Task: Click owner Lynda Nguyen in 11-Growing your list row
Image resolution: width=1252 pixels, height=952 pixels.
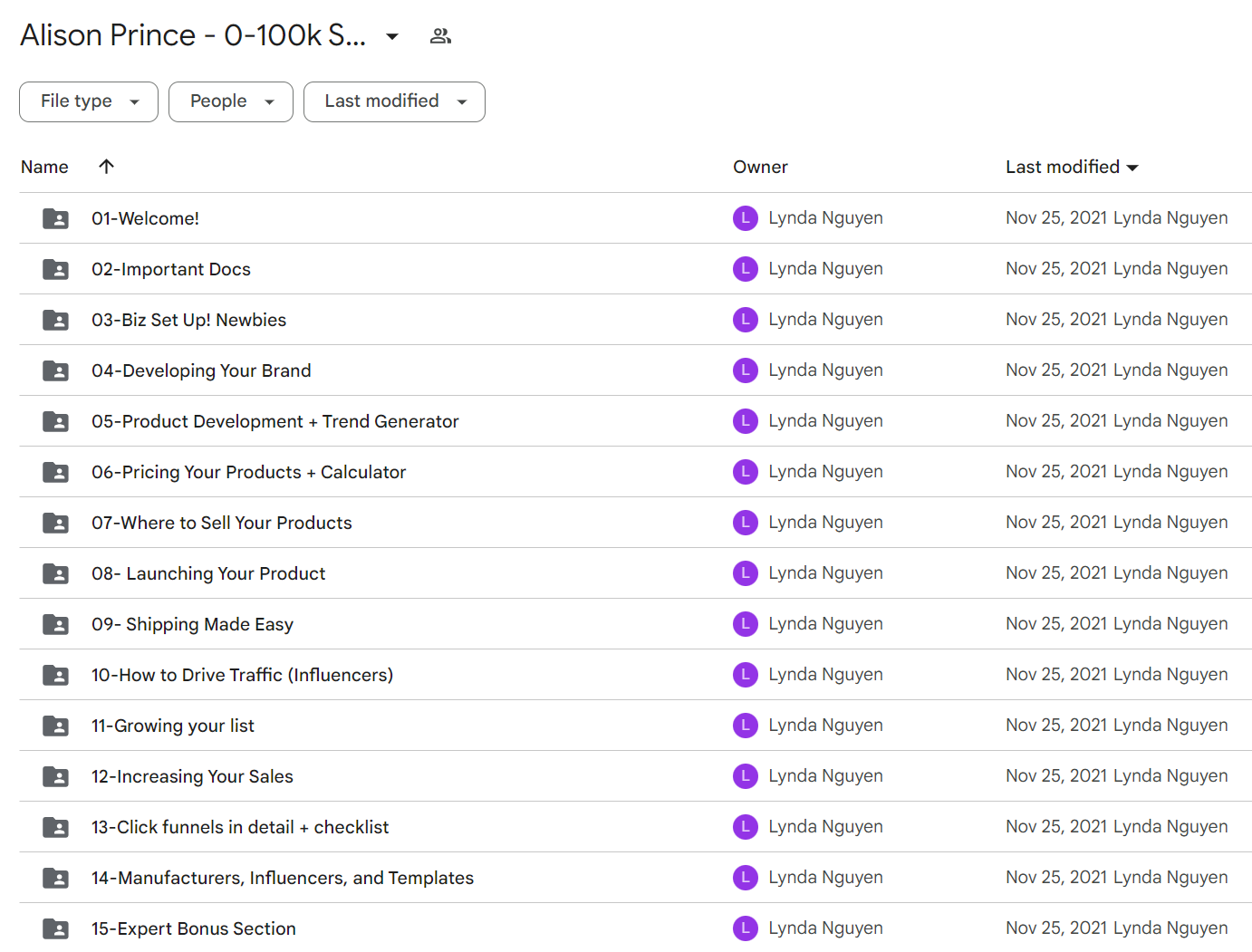Action: 825,726
